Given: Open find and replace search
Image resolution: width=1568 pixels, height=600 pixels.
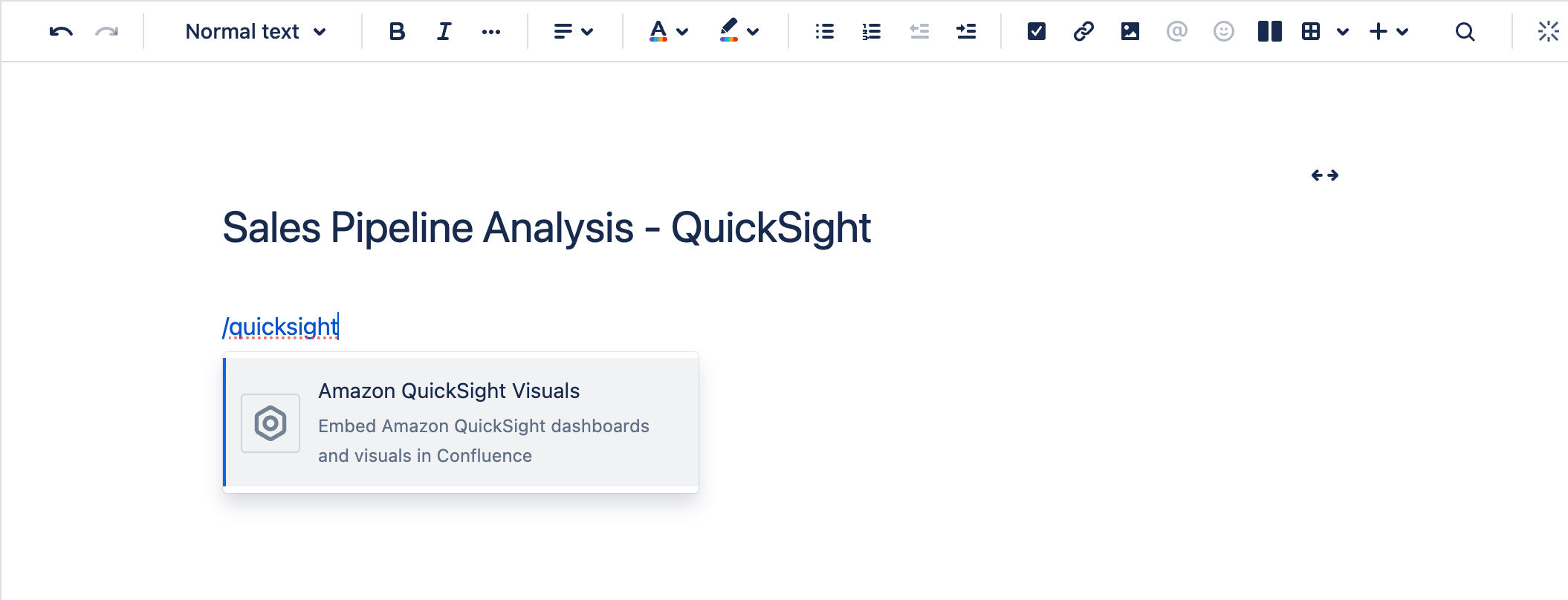Looking at the screenshot, I should 1465,31.
